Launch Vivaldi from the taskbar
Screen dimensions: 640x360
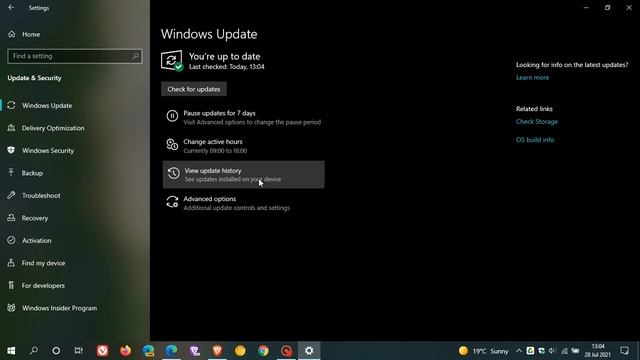coord(102,351)
